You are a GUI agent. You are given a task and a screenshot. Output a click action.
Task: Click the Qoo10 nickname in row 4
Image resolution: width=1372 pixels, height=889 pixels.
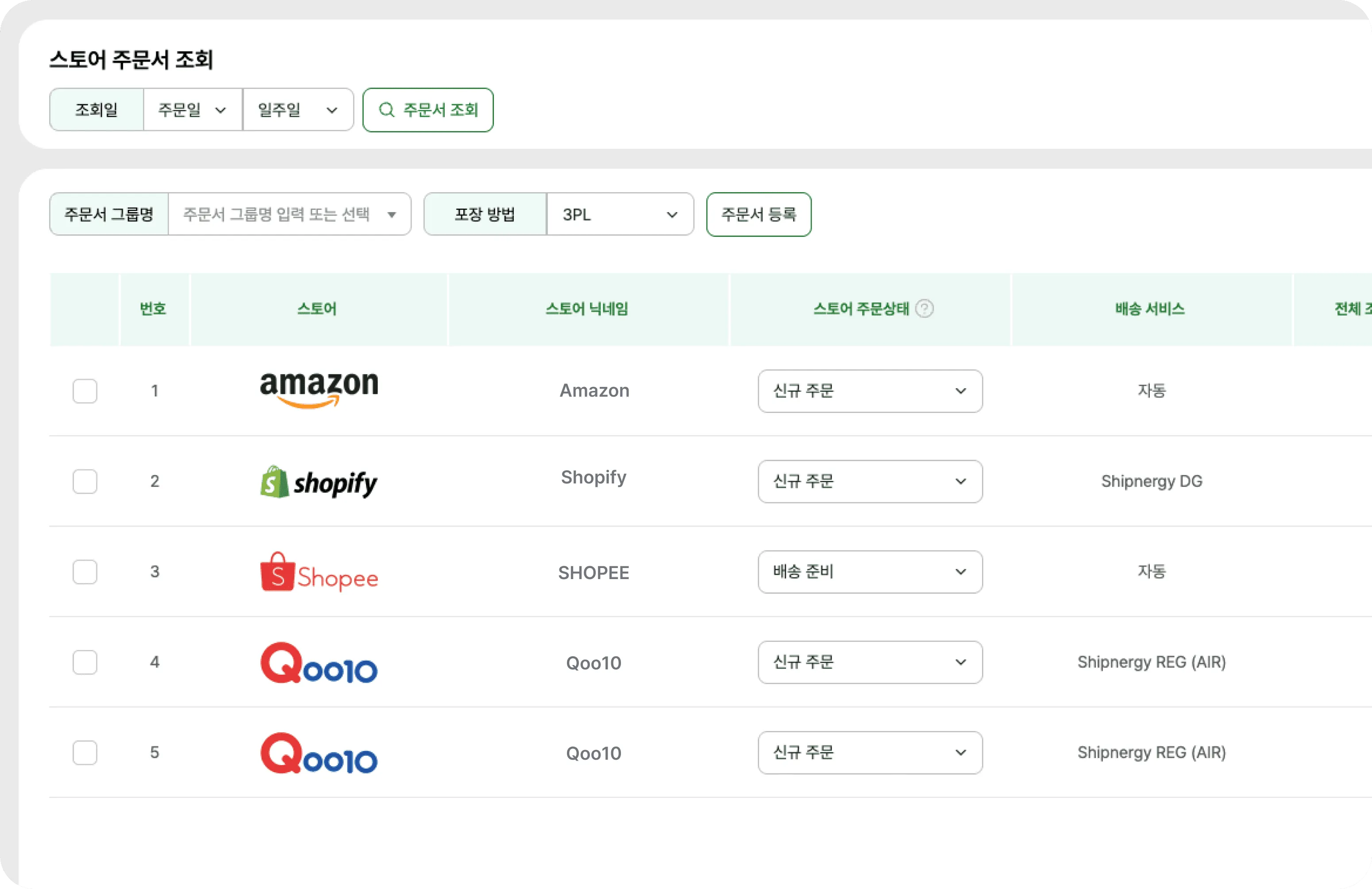tap(594, 663)
